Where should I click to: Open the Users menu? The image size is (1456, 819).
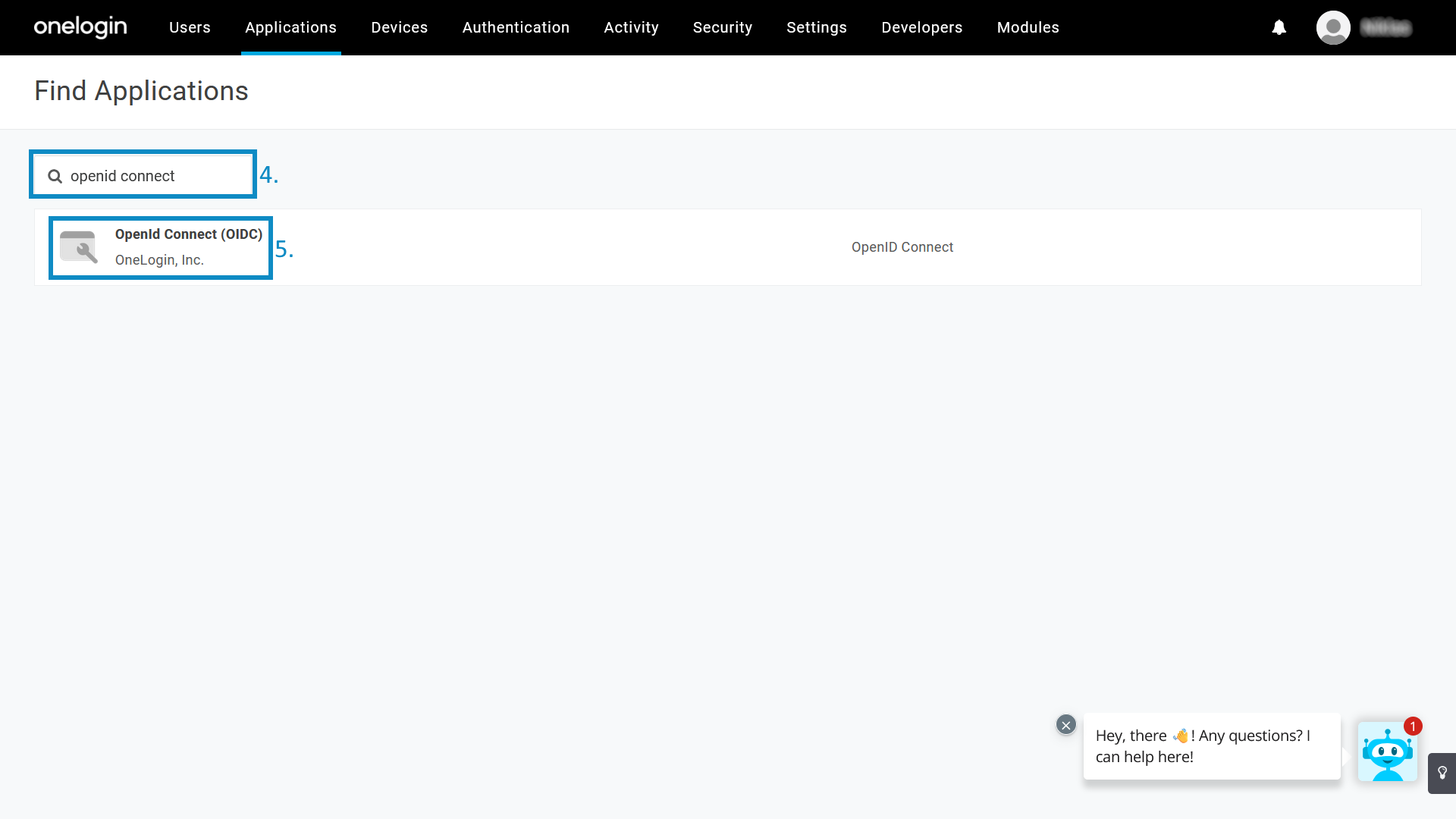190,27
